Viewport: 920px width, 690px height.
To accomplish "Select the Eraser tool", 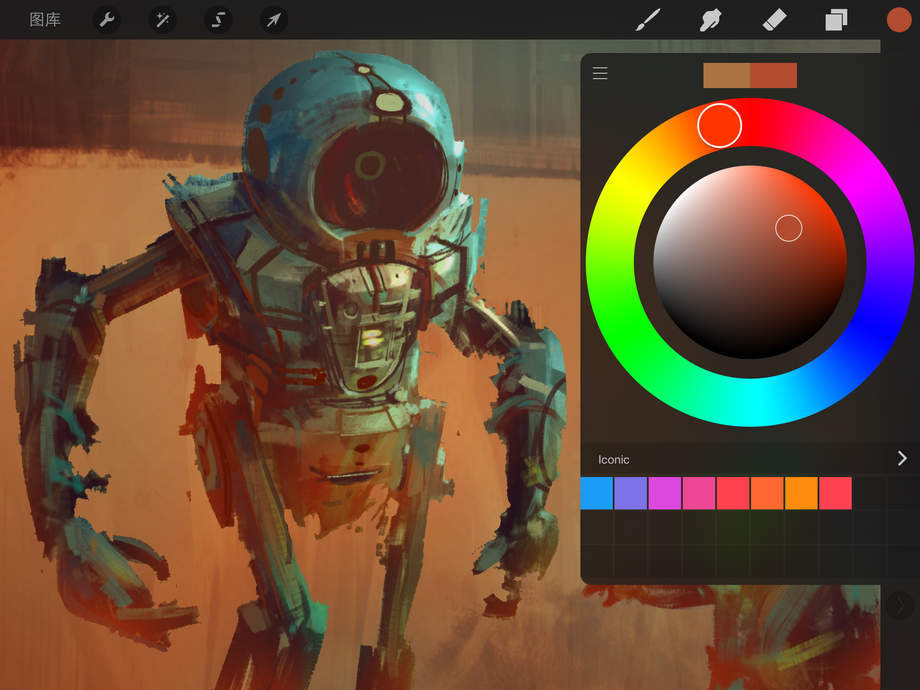I will coord(774,20).
